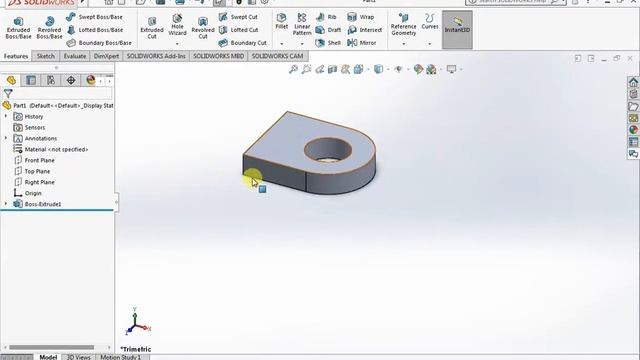Click Zoom to Area view icon
The height and width of the screenshot is (360, 640).
coord(306,69)
